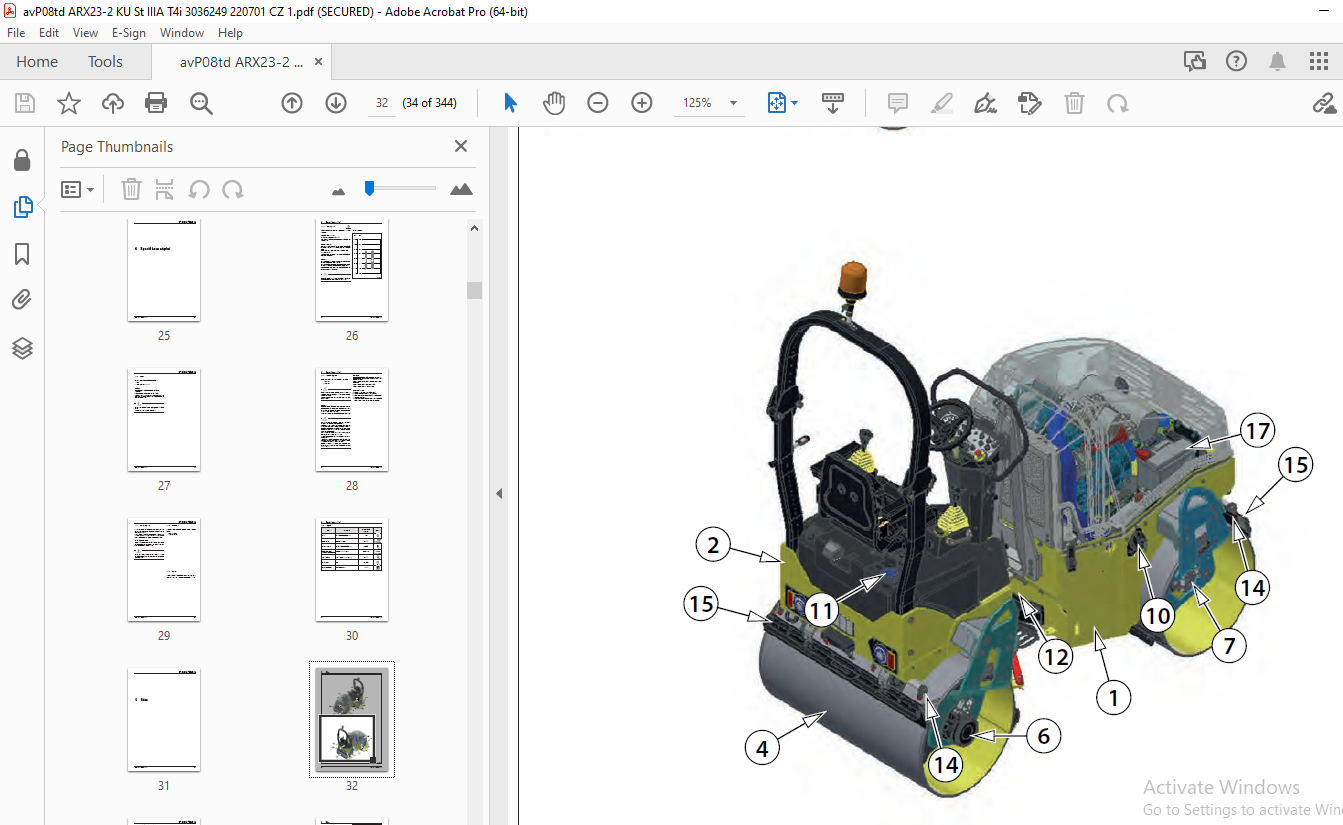Open the help question mark icon
1343x825 pixels.
1237,62
